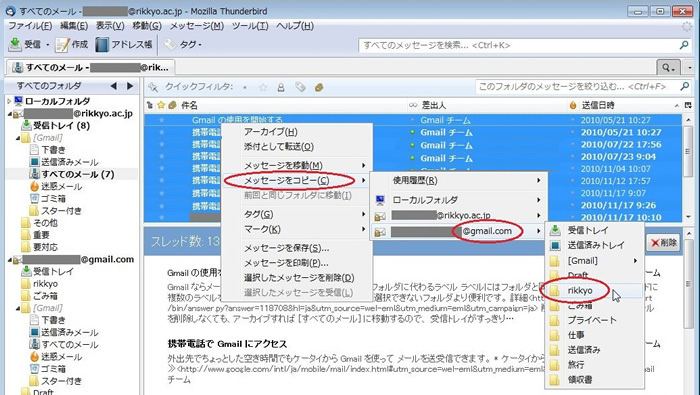Open the ツール(T) menu

[x=250, y=26]
